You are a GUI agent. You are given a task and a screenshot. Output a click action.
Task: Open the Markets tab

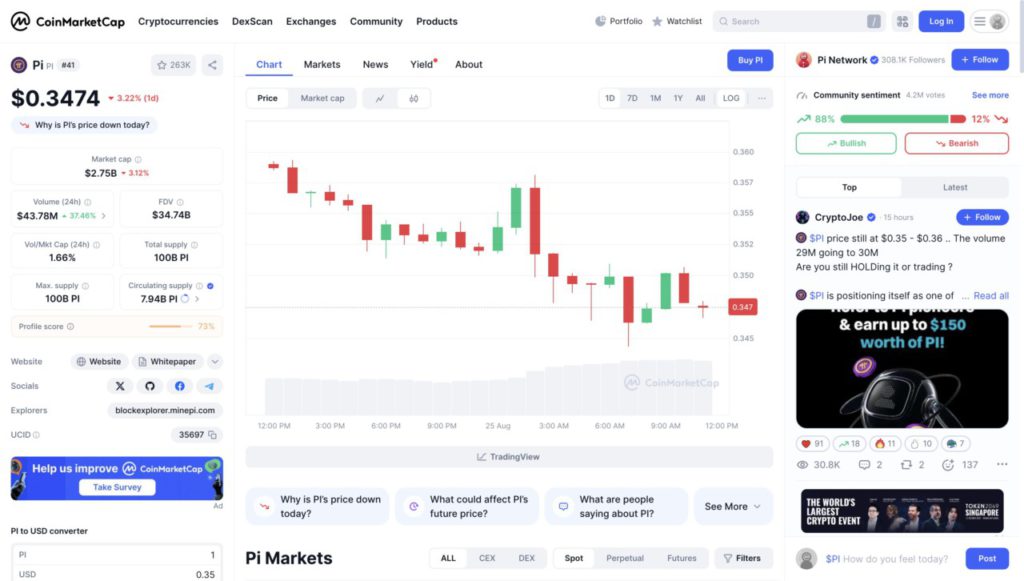point(322,64)
